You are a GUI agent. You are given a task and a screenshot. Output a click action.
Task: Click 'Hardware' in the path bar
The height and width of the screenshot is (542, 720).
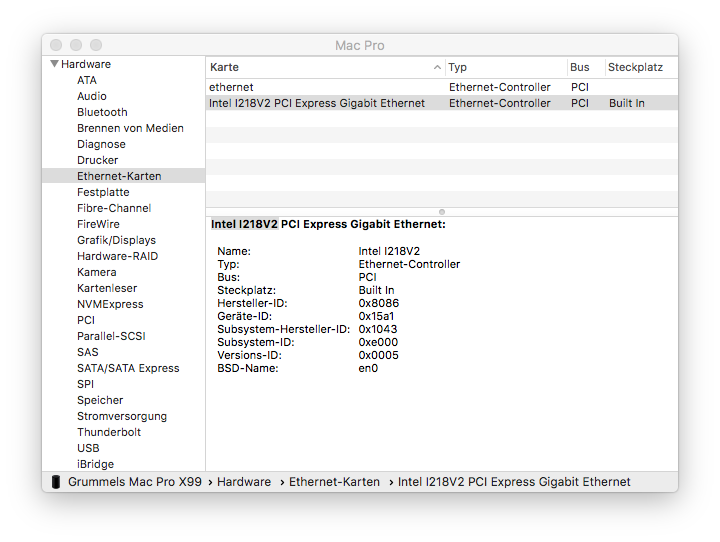[x=244, y=482]
